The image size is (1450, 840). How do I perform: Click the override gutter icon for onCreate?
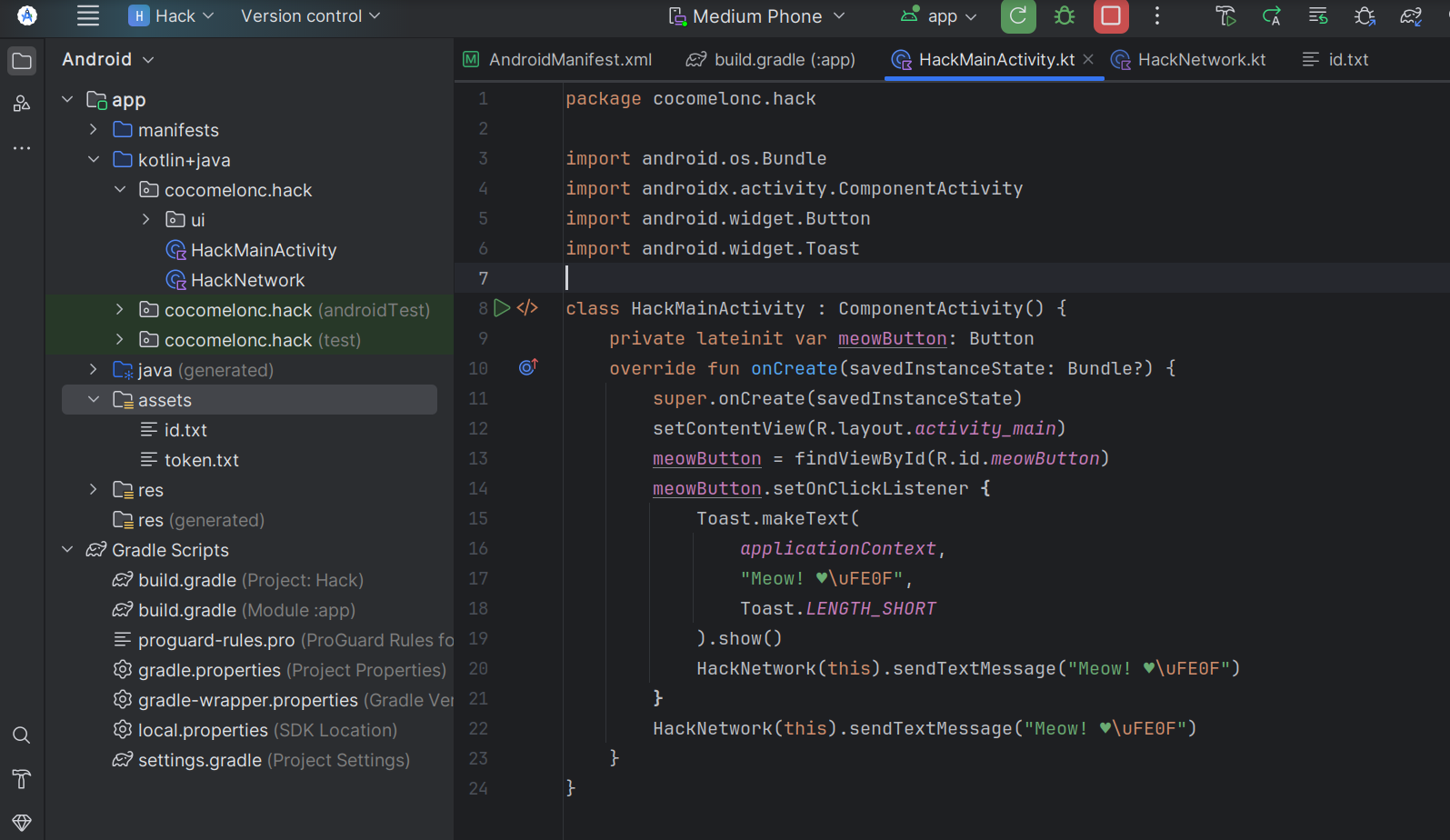[x=528, y=367]
